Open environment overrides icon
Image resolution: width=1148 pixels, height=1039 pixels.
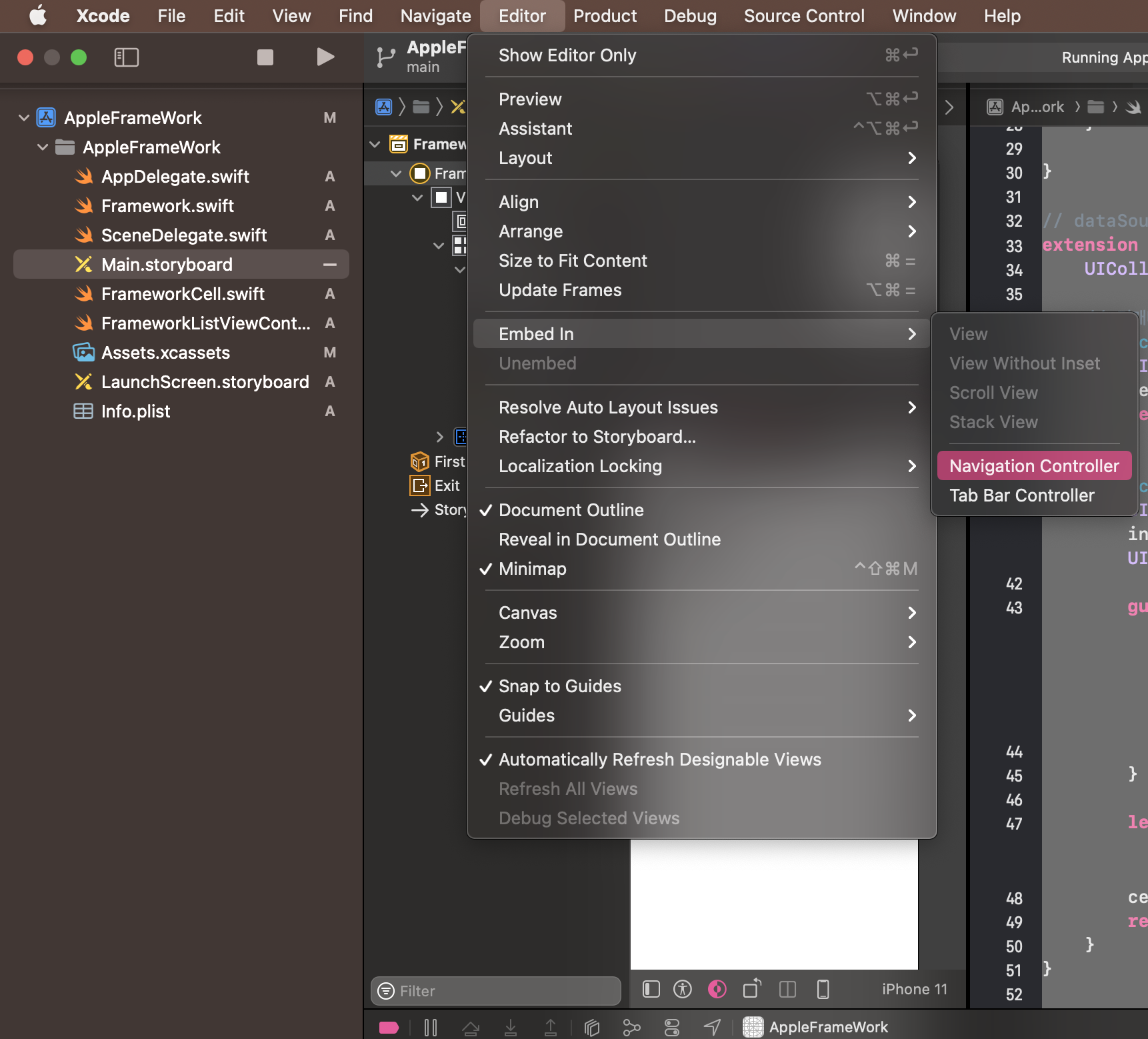point(672,1028)
